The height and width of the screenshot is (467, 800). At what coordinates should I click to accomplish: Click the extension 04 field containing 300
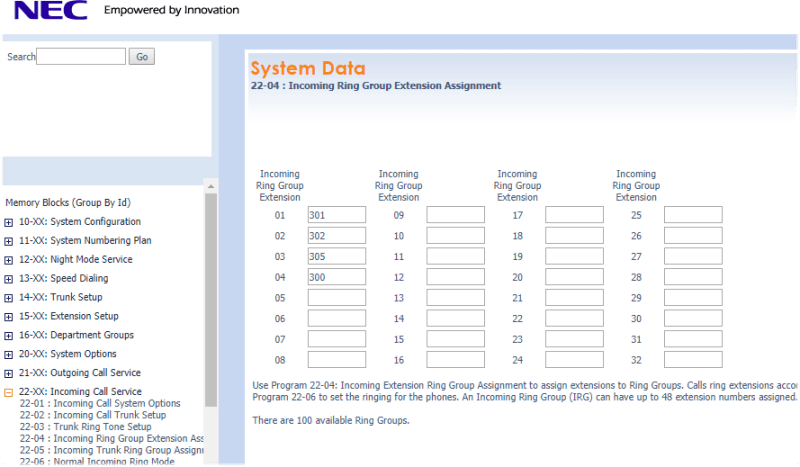pyautogui.click(x=337, y=277)
